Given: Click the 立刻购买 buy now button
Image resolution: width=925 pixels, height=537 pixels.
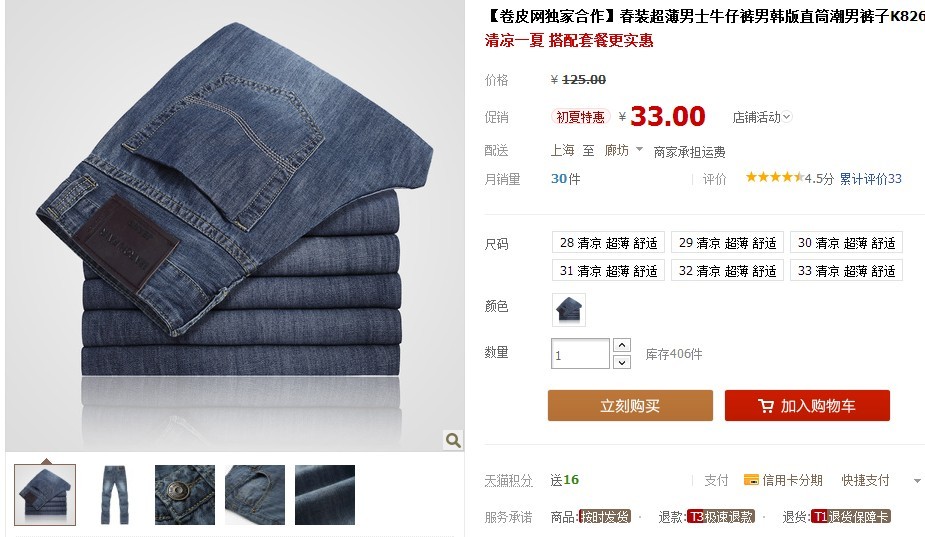Looking at the screenshot, I should click(x=630, y=405).
